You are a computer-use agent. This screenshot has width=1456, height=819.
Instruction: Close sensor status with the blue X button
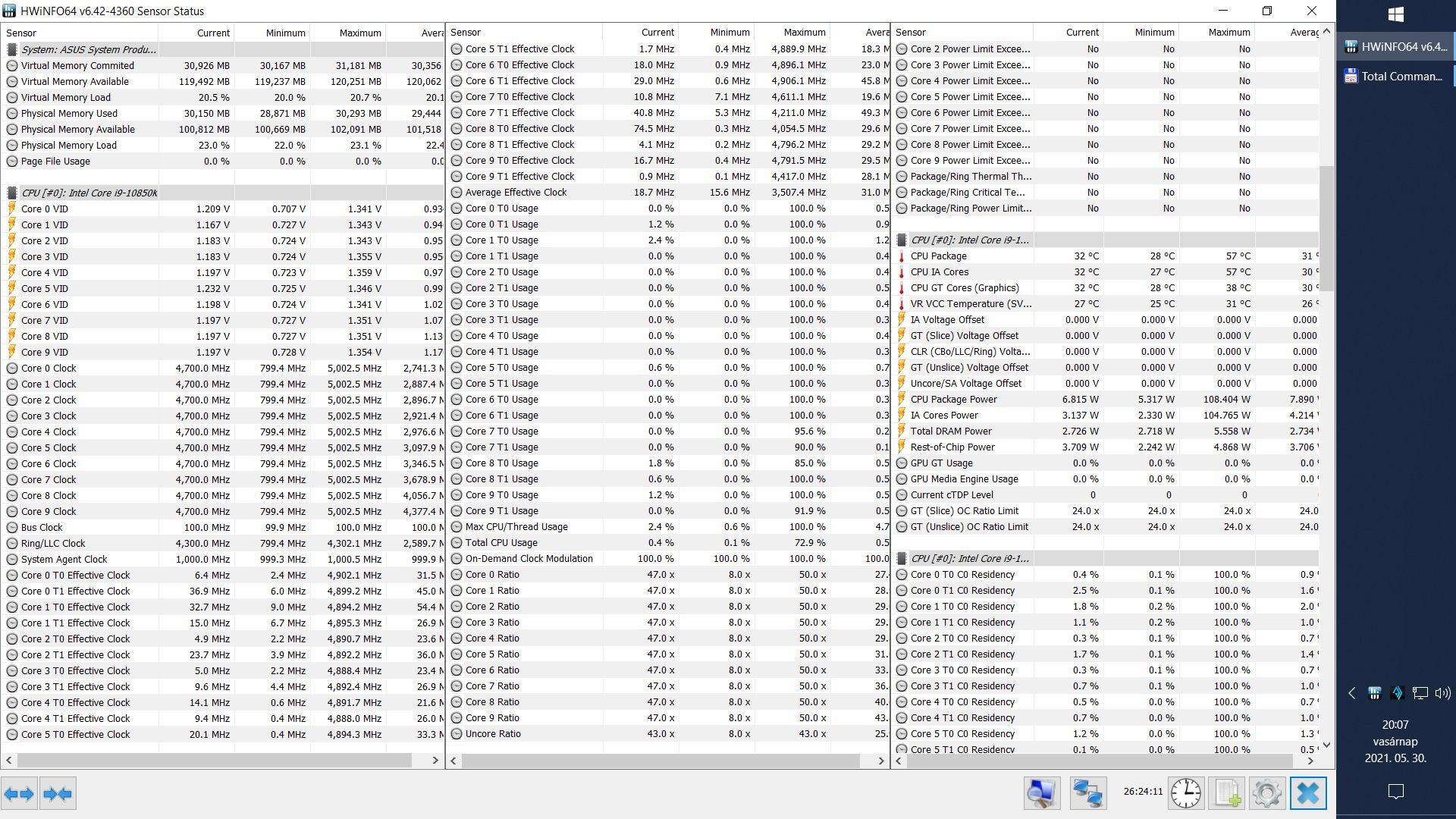pyautogui.click(x=1308, y=794)
